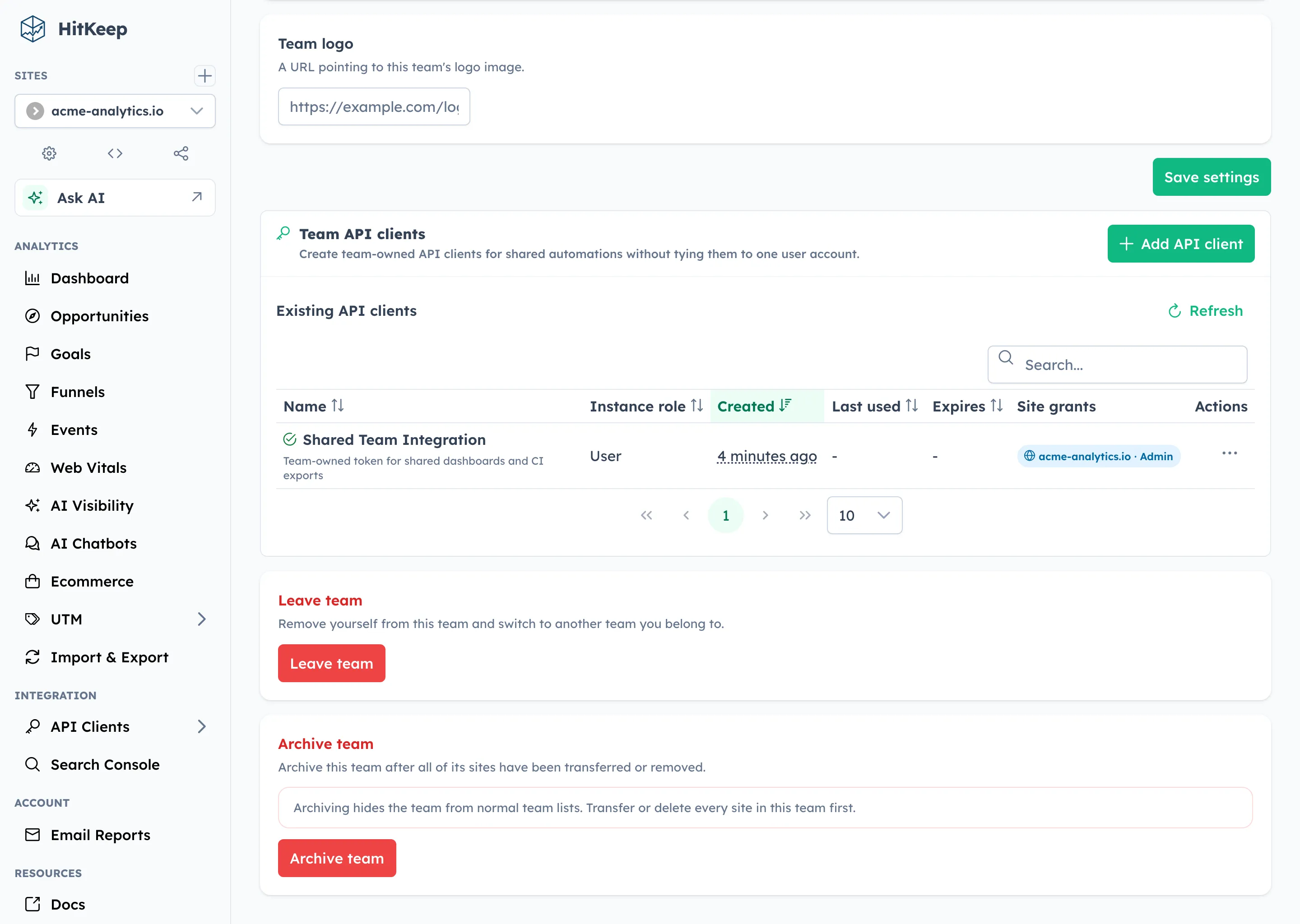
Task: Click the Web Vitals gauge icon
Action: 32,468
